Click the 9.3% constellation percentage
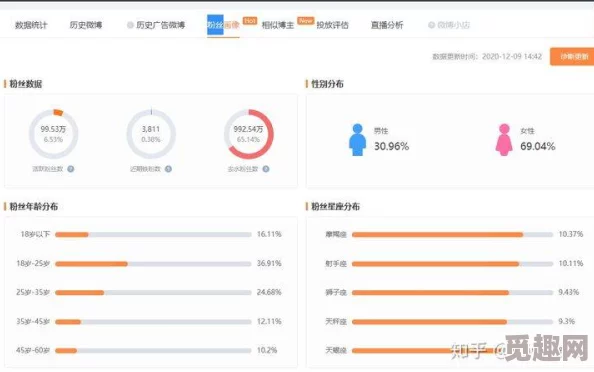 567,321
